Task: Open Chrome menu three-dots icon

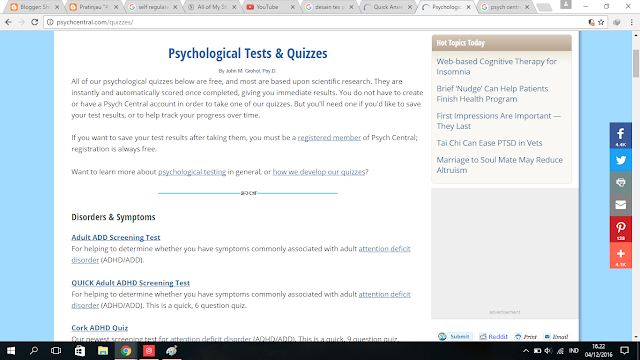Action: point(631,22)
